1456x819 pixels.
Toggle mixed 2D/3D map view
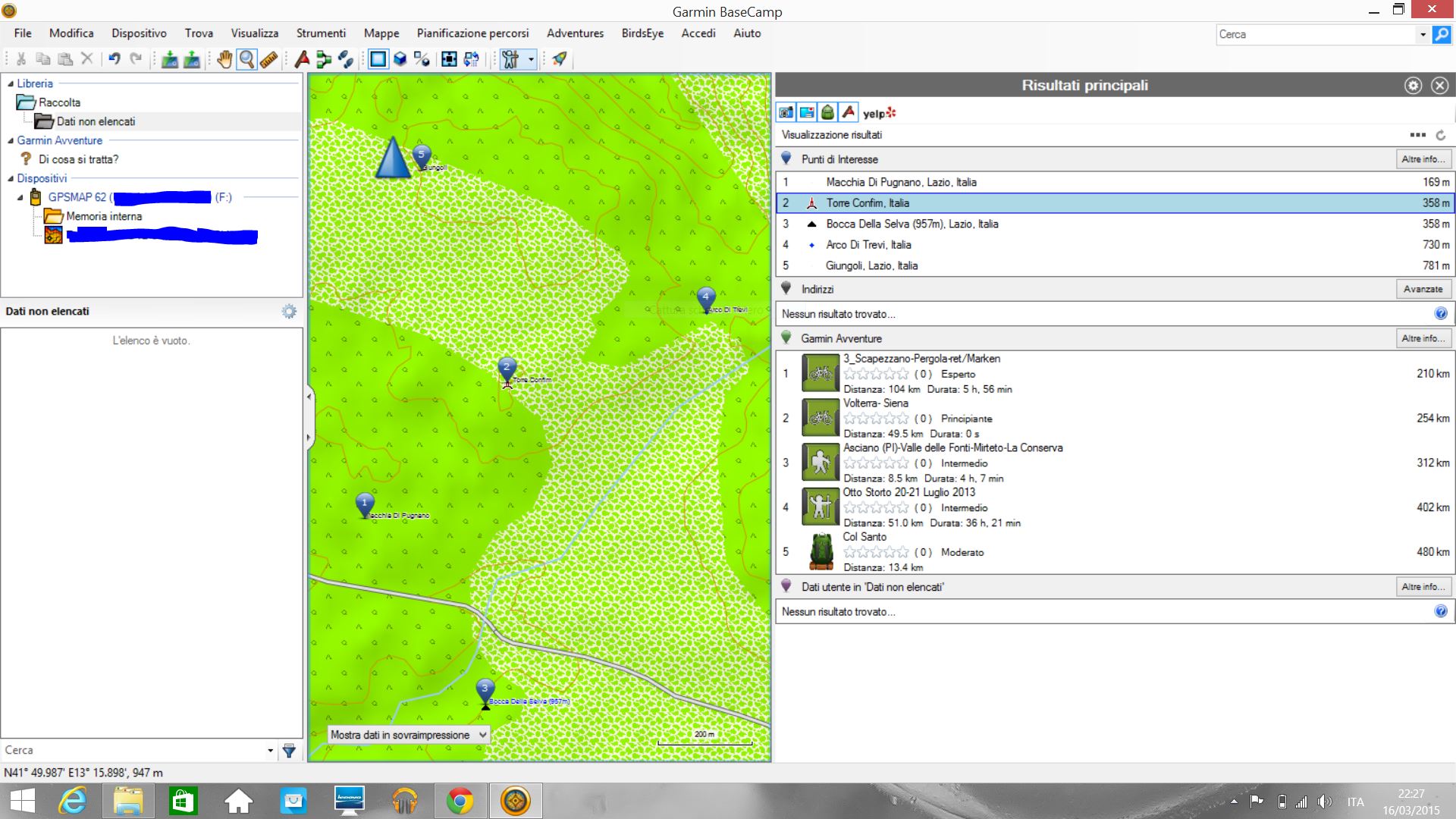(422, 59)
